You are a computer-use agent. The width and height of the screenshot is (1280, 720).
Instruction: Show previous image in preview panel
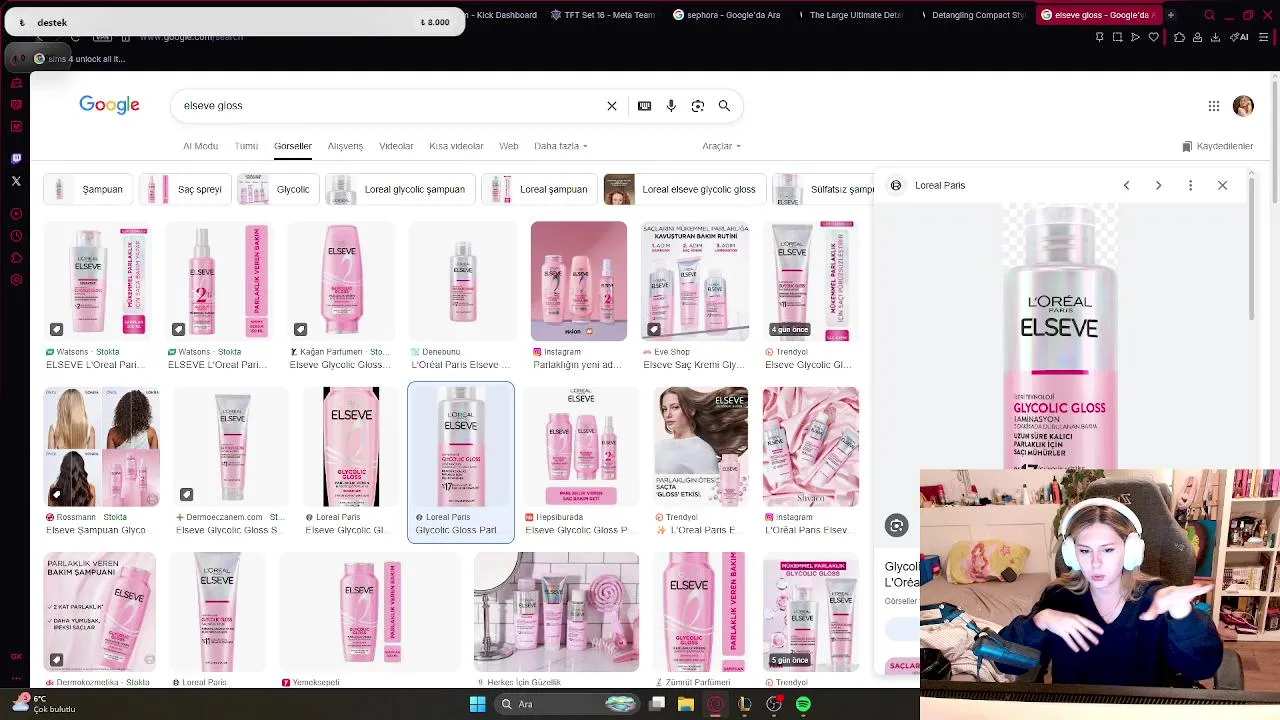(1126, 185)
